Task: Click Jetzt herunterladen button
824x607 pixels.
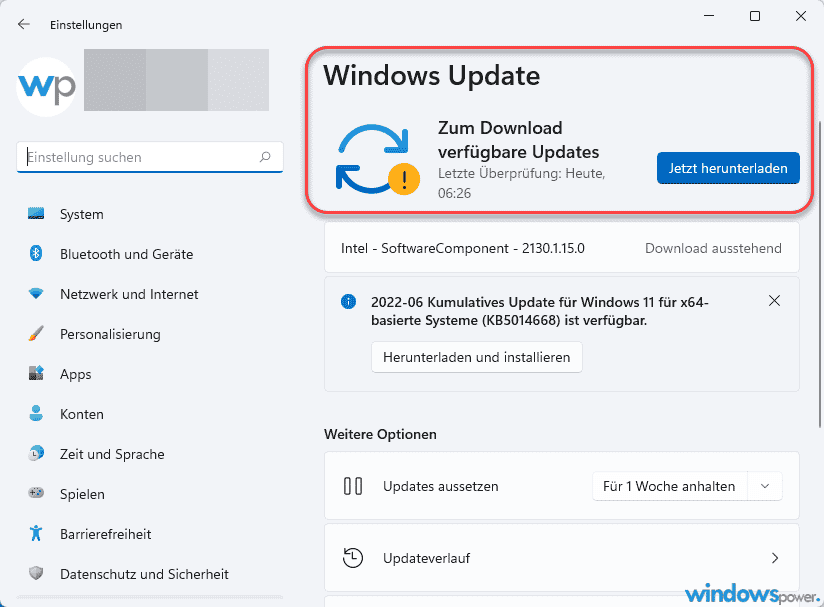Action: [728, 168]
